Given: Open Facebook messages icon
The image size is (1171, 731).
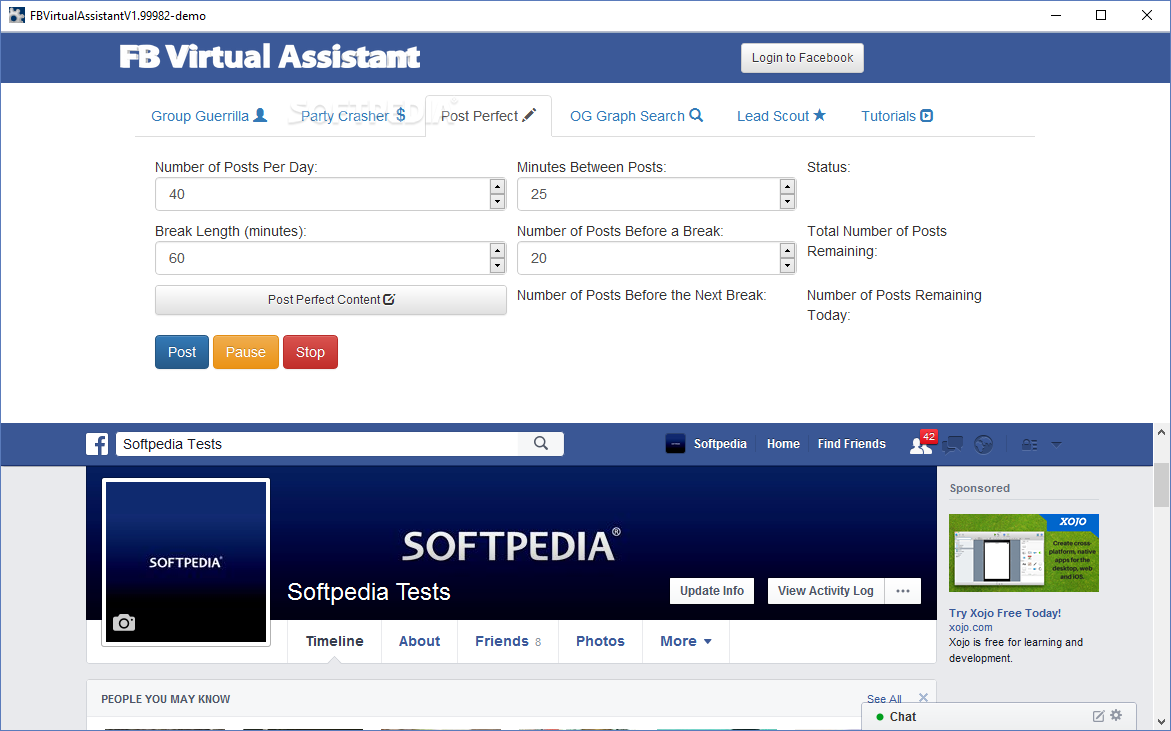Looking at the screenshot, I should (952, 445).
